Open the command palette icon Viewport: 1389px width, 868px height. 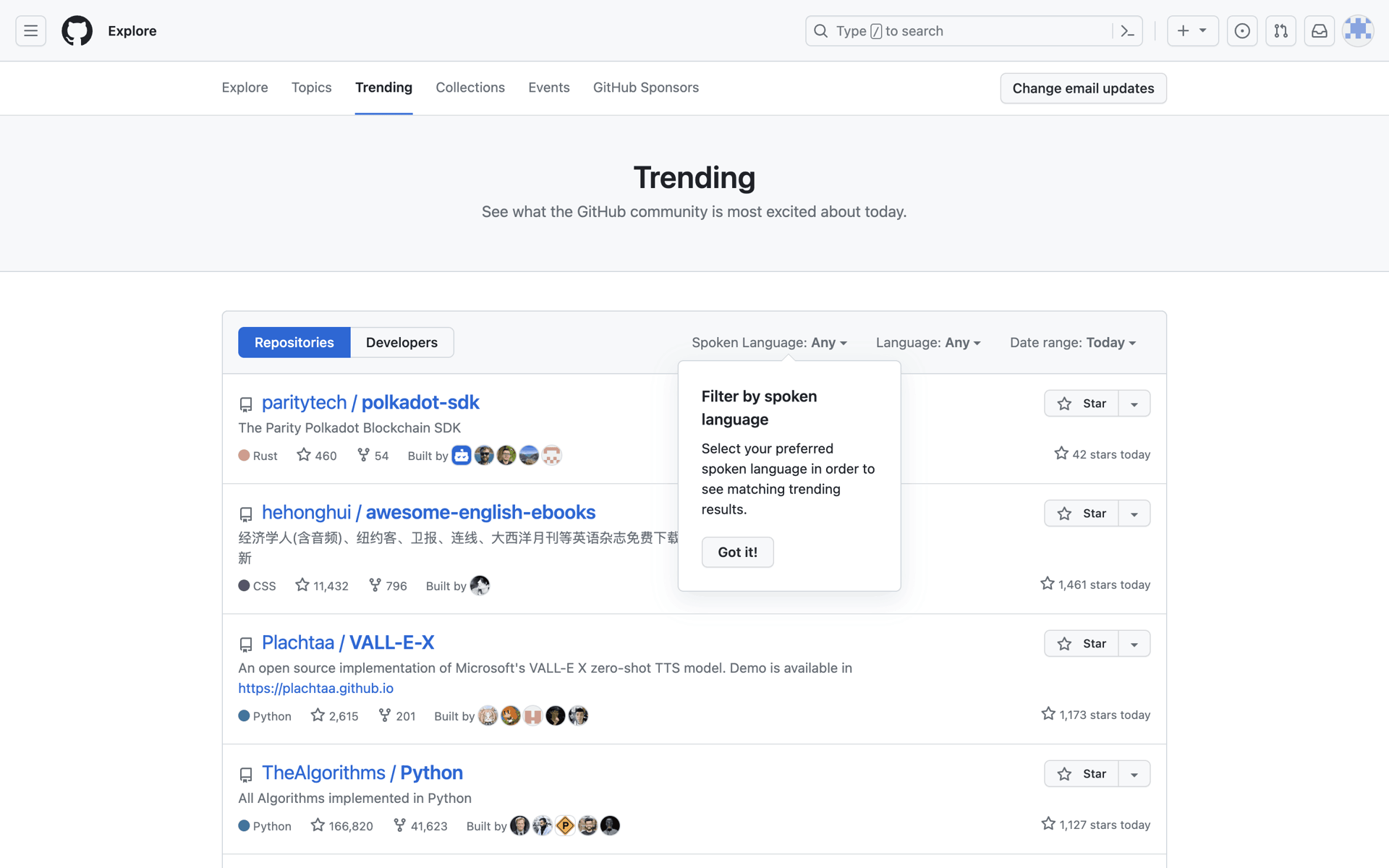coord(1127,31)
